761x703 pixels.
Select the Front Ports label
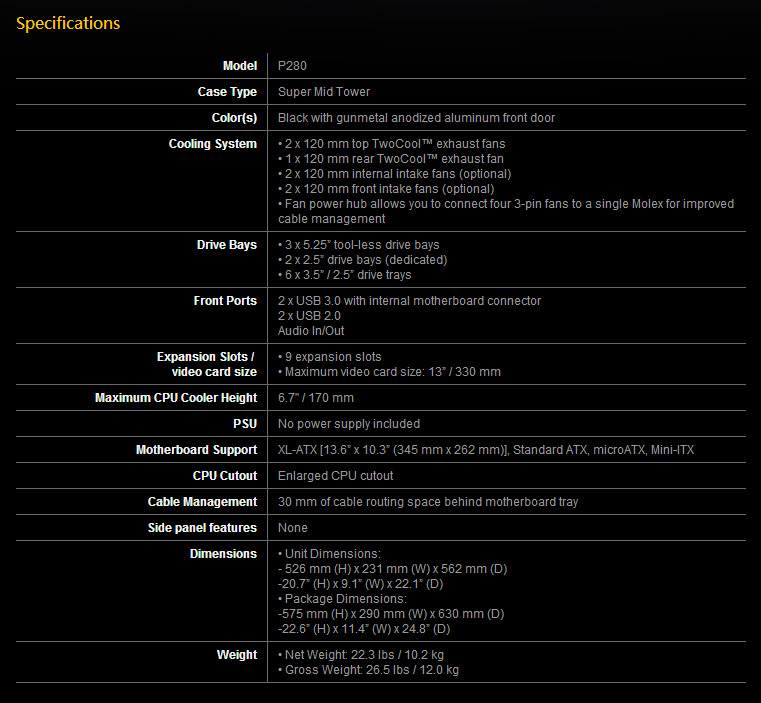[x=225, y=301]
